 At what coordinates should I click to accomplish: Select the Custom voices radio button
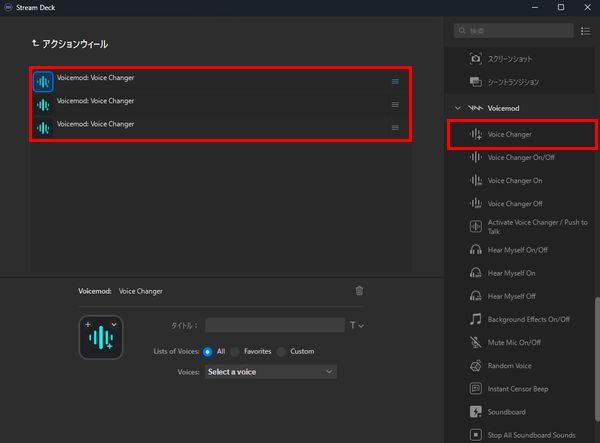(x=281, y=352)
